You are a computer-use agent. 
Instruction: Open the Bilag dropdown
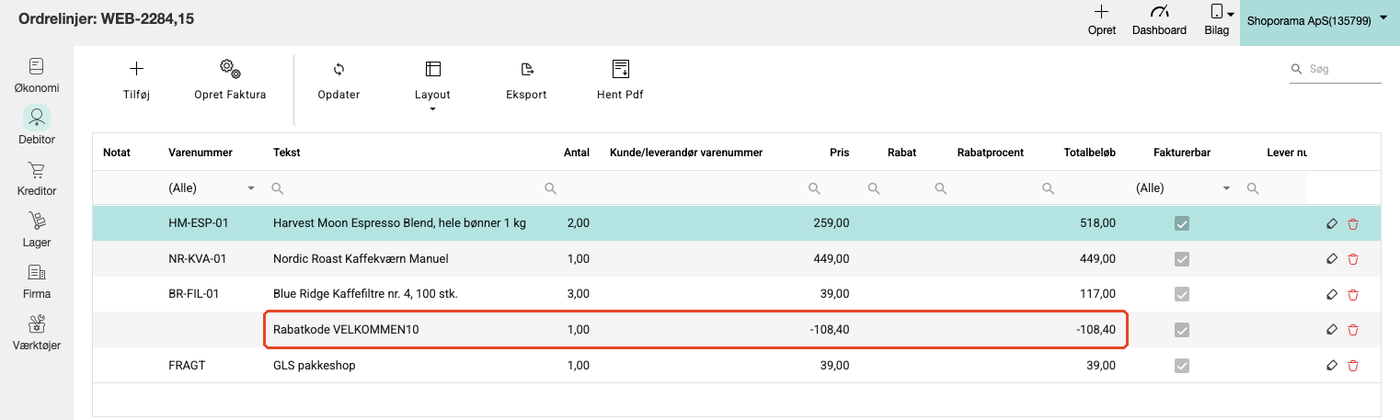1218,20
